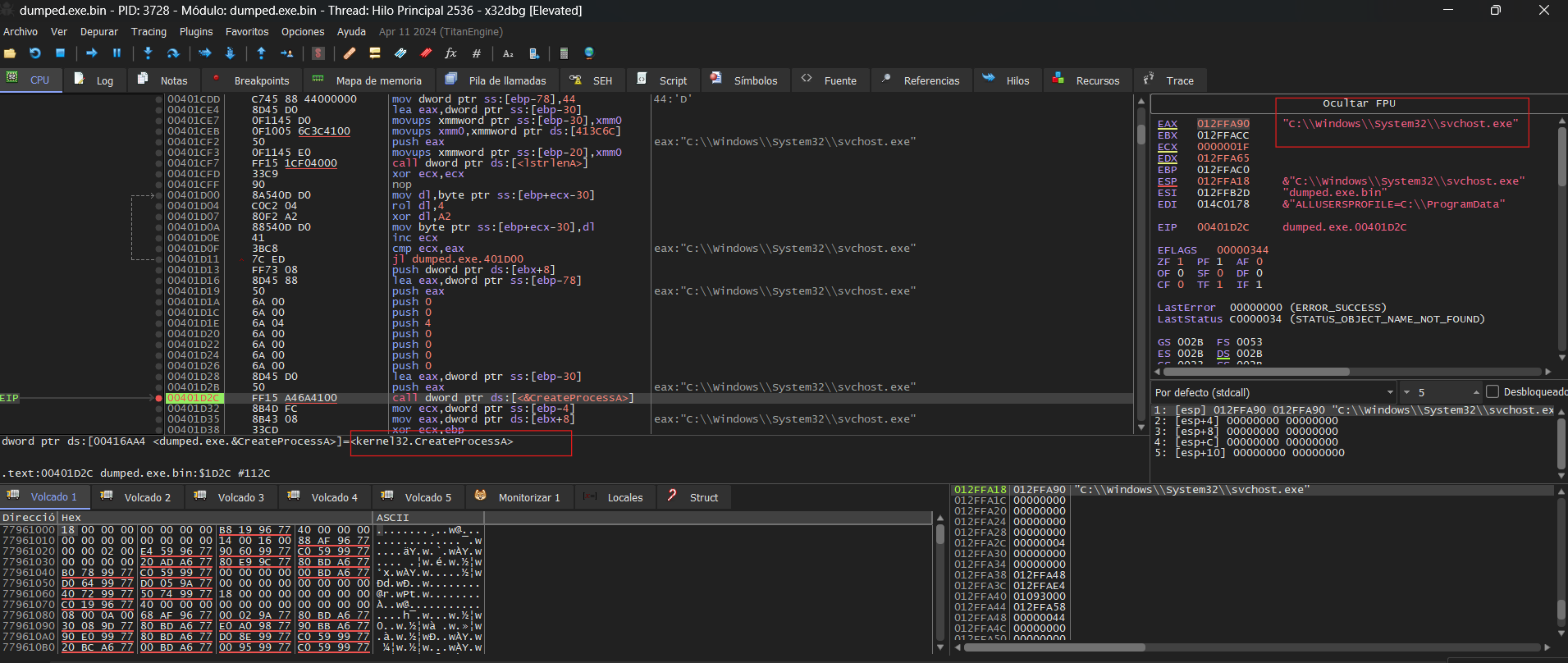Screen dimensions: 1568x663
Task: Click the step over icon
Action: [x=173, y=53]
